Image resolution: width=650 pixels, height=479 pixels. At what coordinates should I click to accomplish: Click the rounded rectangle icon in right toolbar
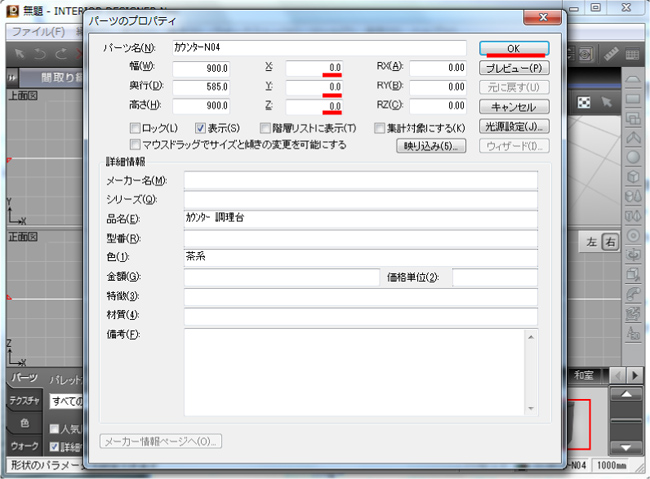[633, 99]
